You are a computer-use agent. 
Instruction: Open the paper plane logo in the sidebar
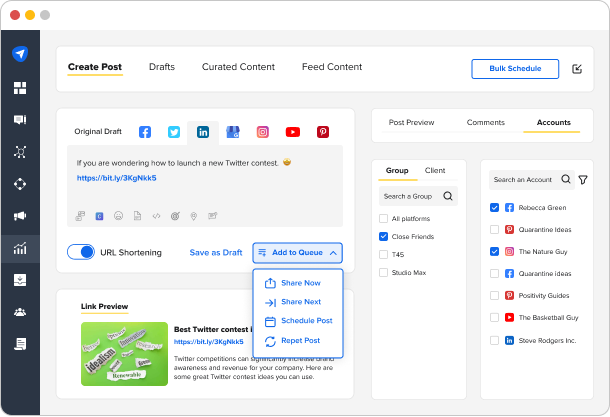coord(20,54)
